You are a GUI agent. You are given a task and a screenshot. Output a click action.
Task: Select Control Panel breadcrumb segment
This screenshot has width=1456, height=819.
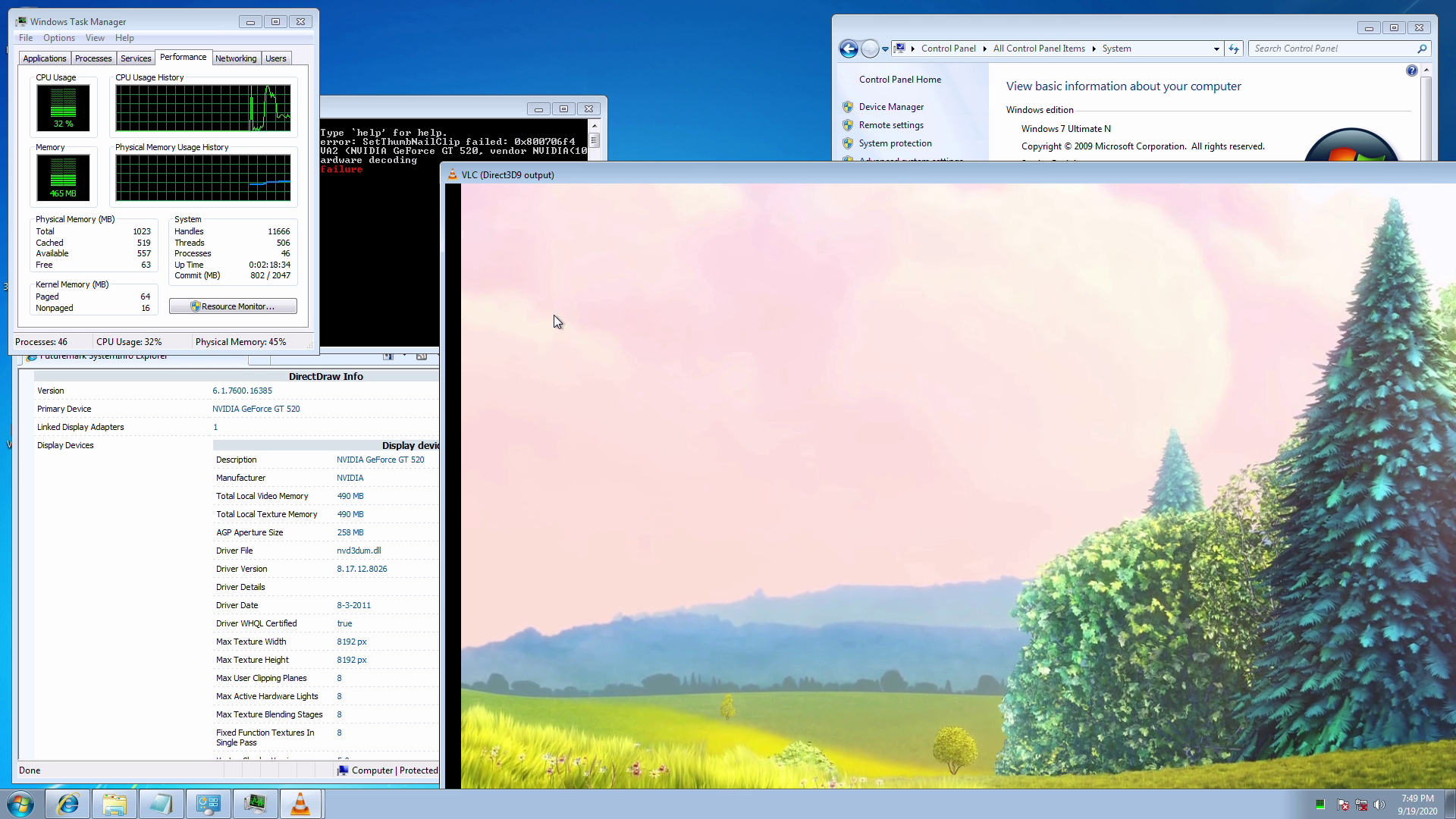click(x=948, y=49)
